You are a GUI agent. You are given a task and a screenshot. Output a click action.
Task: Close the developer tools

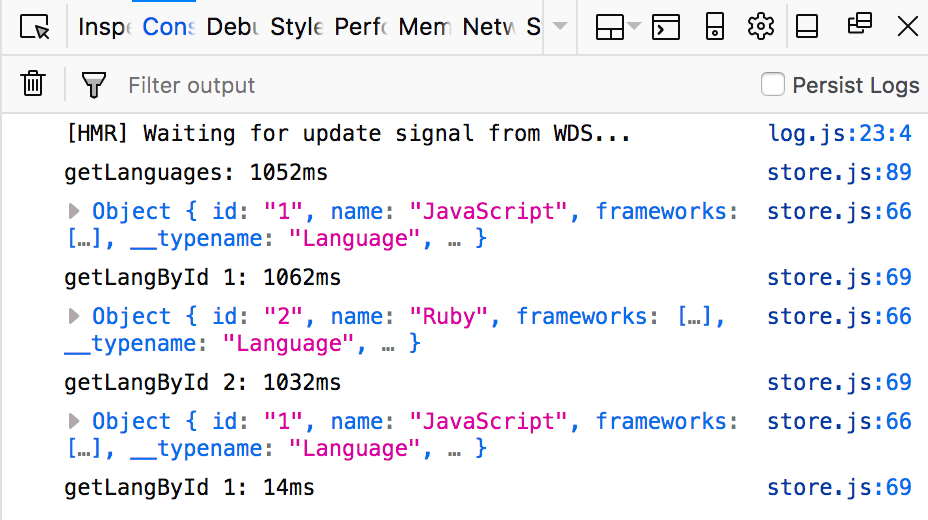pyautogui.click(x=907, y=27)
